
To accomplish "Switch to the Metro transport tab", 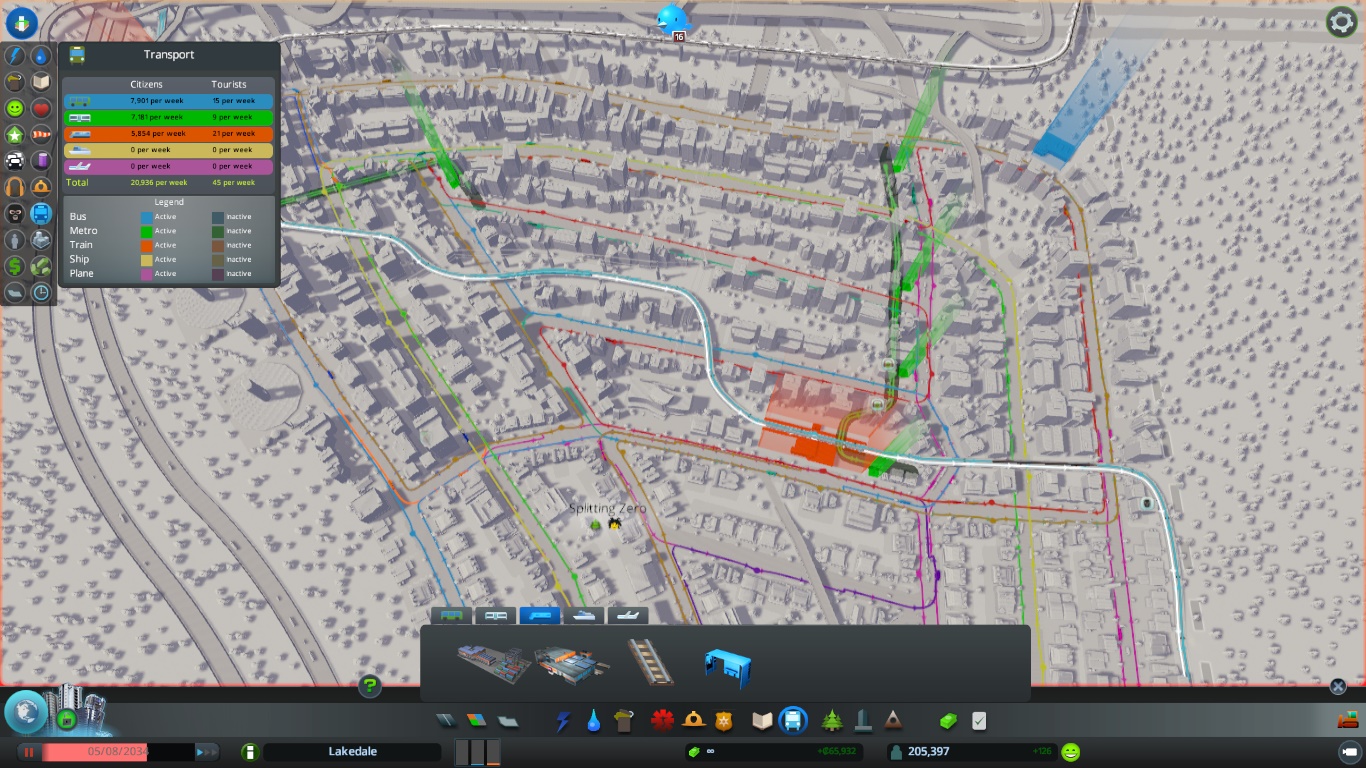I will click(495, 616).
